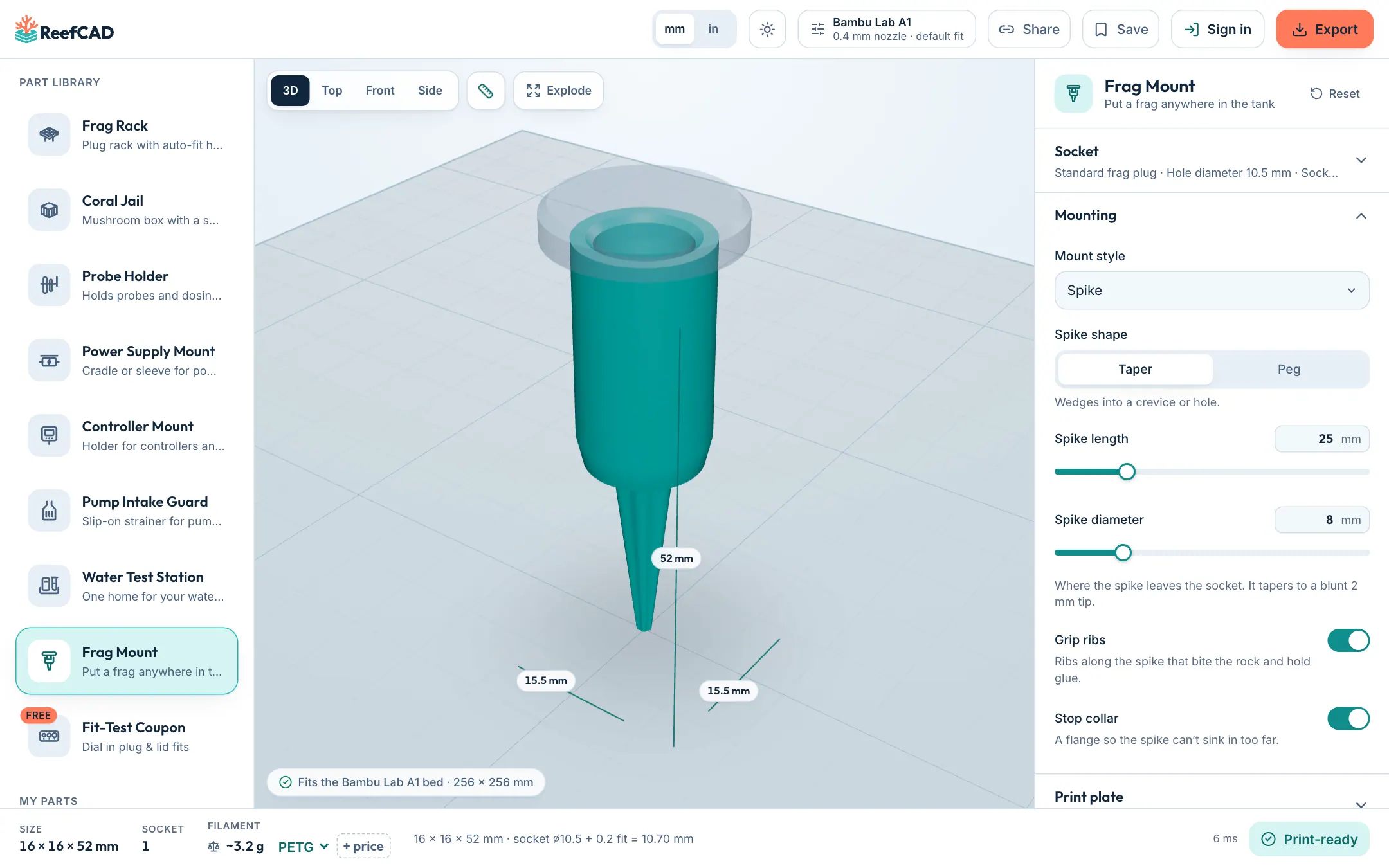
Task: Switch units to inches
Action: click(x=713, y=29)
